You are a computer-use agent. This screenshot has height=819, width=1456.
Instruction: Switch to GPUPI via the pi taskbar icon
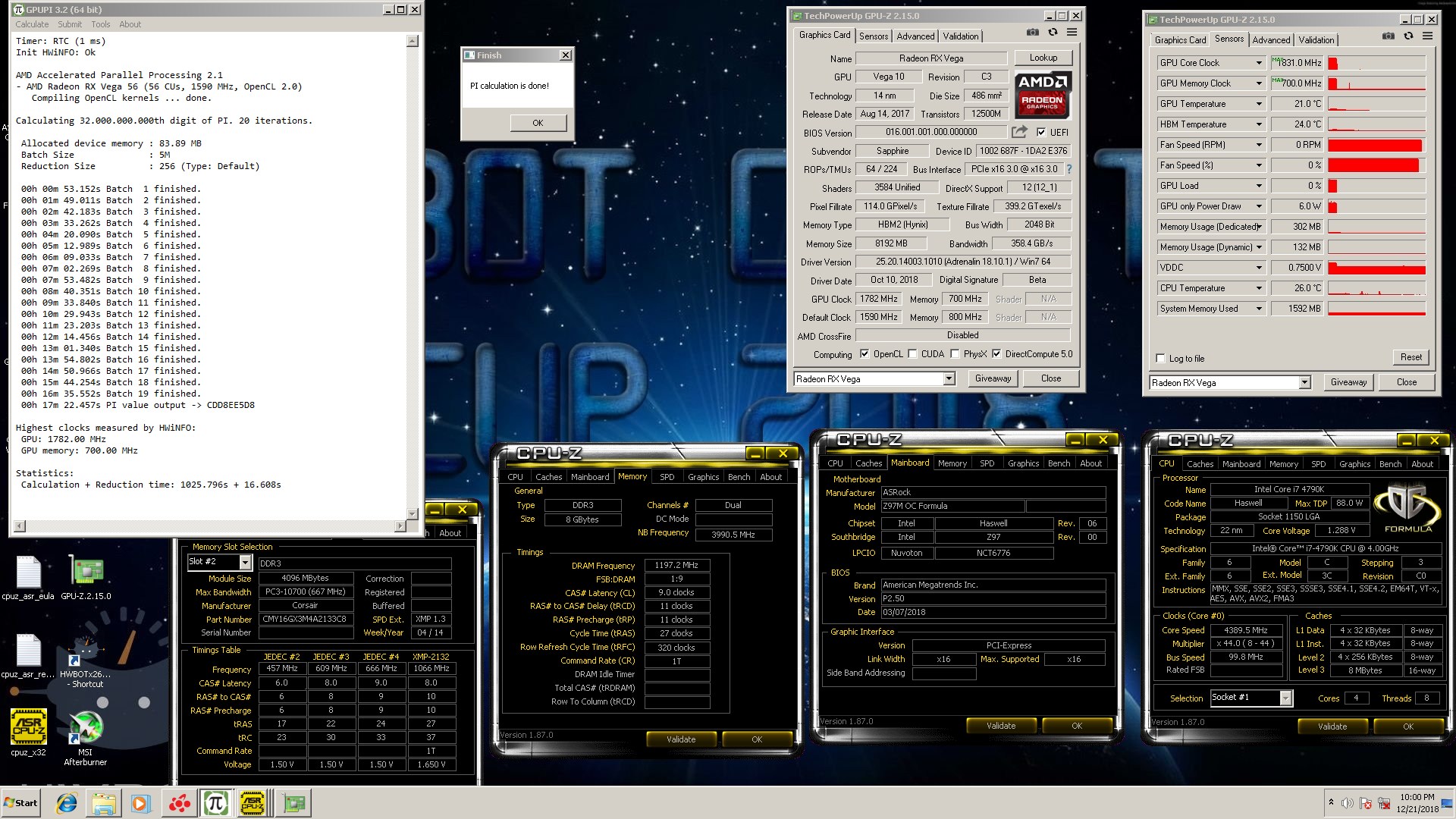tap(215, 803)
